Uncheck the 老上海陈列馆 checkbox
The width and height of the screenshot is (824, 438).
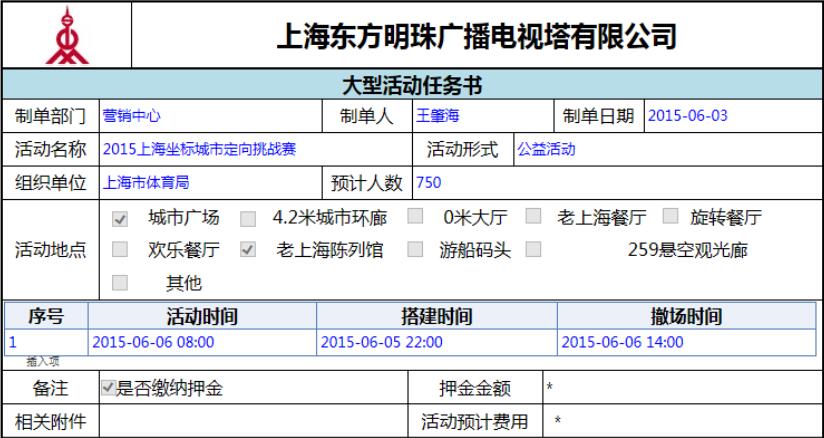pos(248,249)
